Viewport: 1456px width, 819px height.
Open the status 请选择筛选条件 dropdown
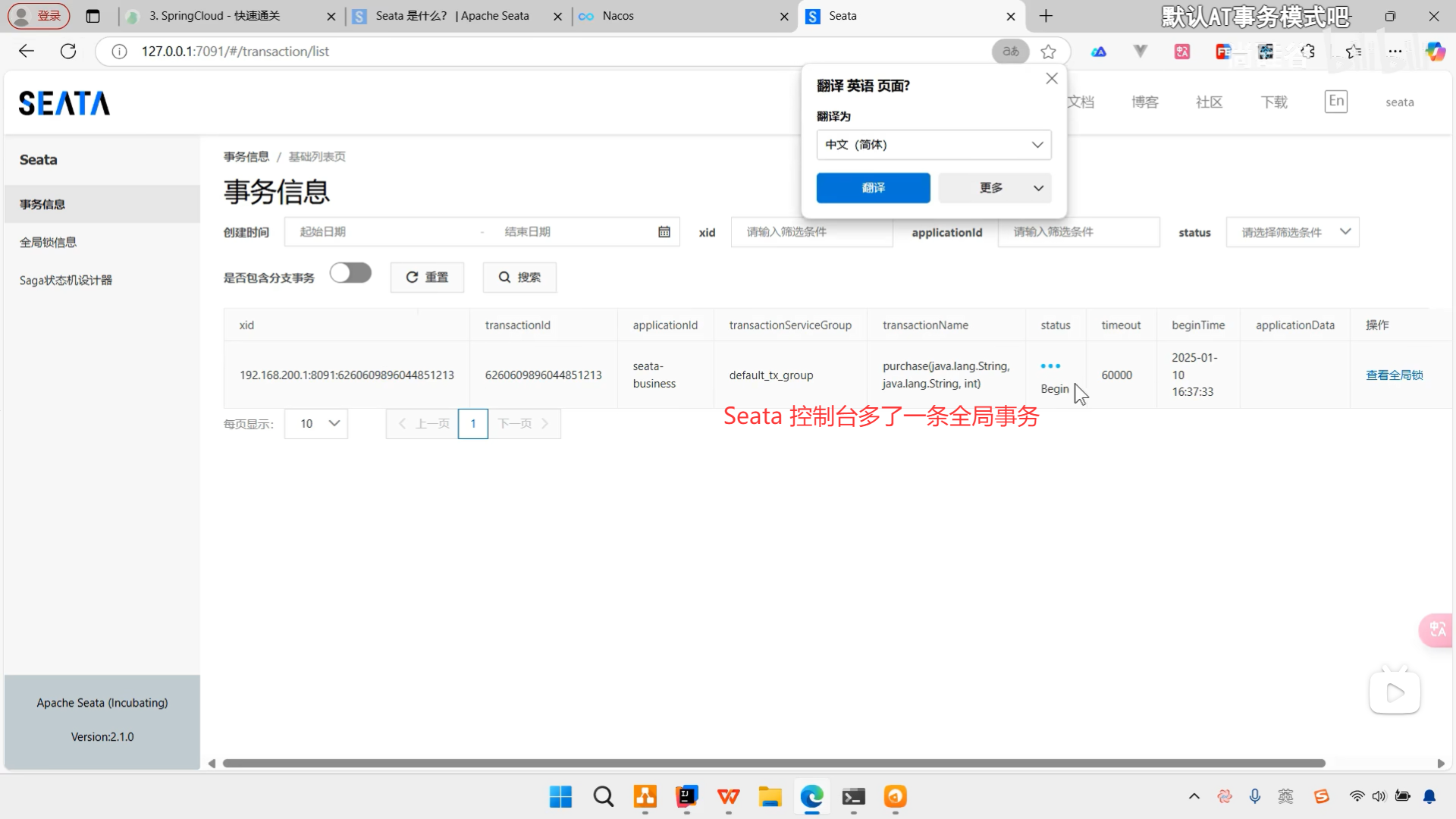[1292, 231]
